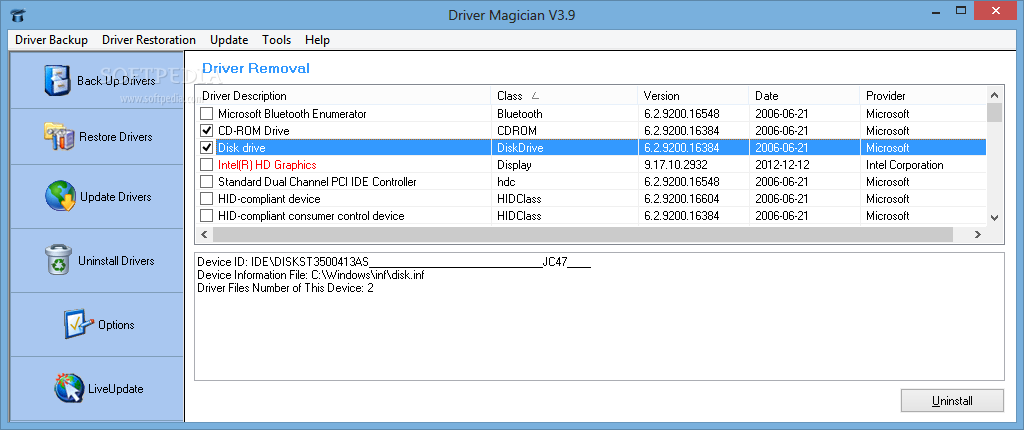This screenshot has width=1024, height=430.
Task: Click the vertical scrollbar up arrow
Action: (995, 95)
